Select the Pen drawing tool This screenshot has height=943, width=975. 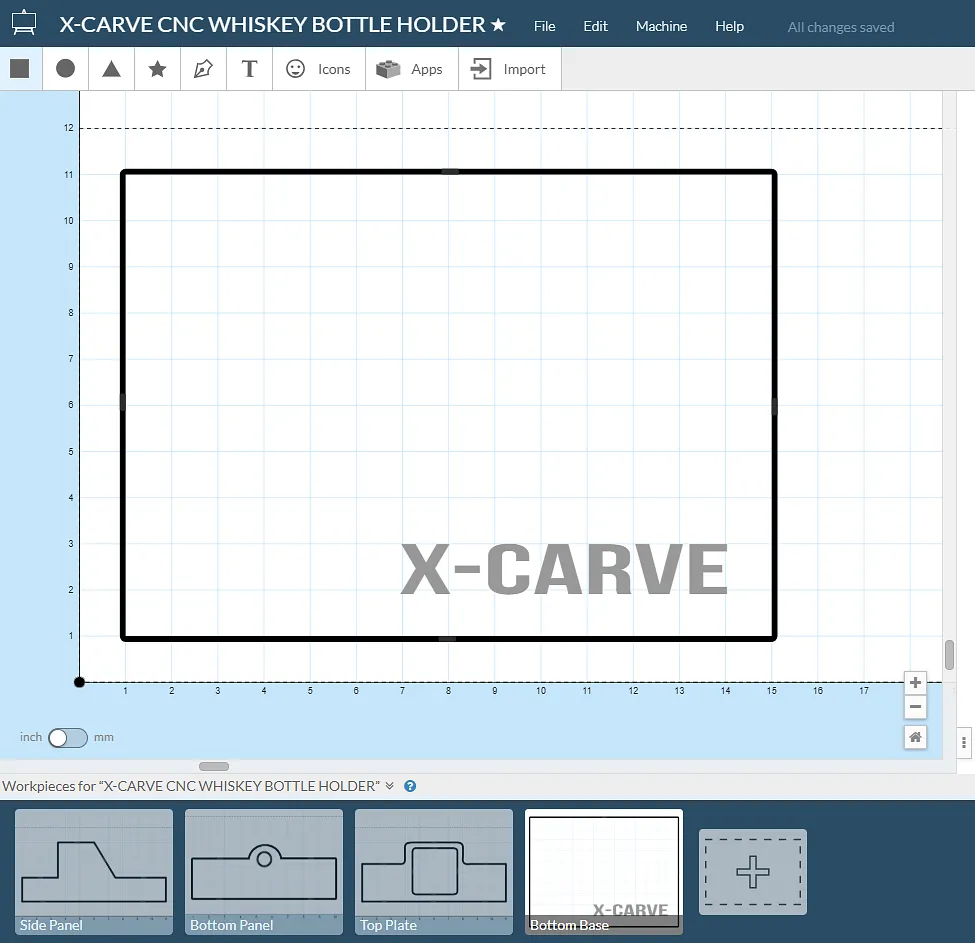click(204, 69)
